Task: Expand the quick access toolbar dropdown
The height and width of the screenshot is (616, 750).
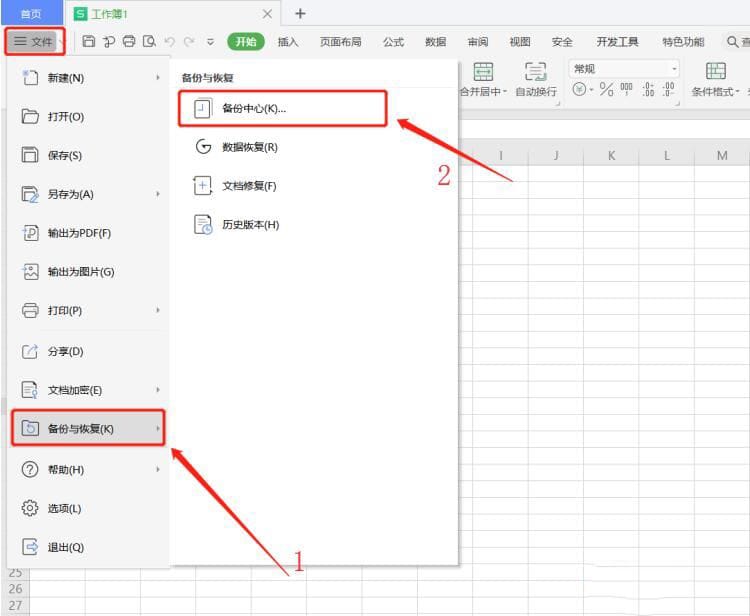Action: [x=210, y=42]
